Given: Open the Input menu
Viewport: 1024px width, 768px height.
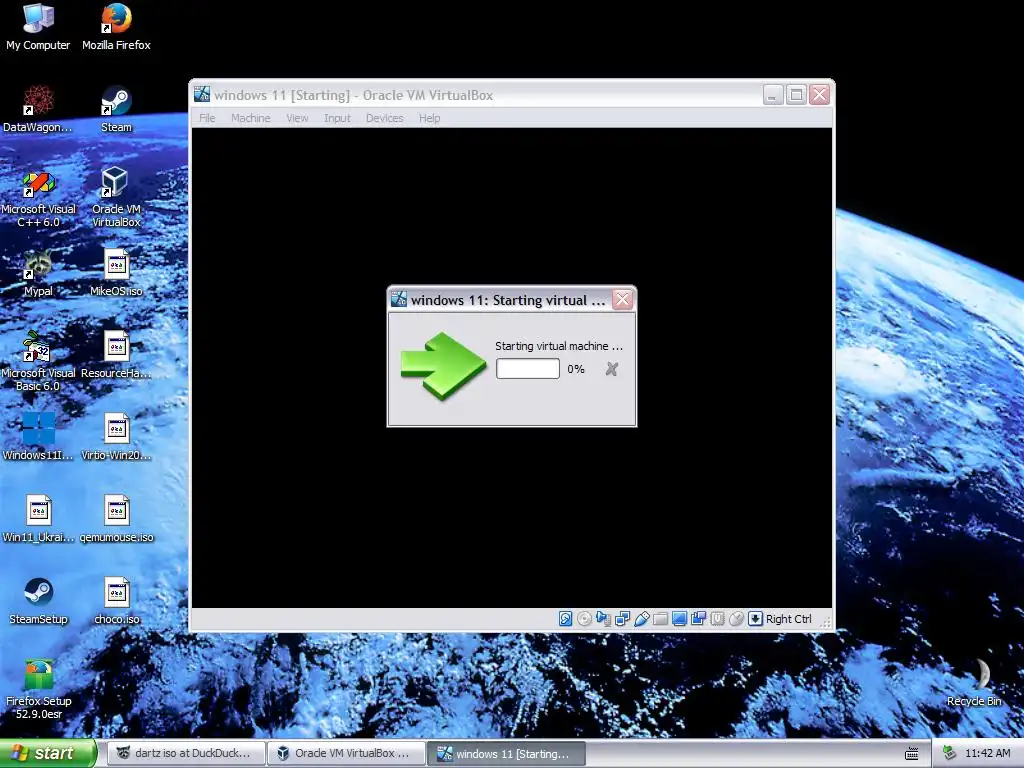Looking at the screenshot, I should click(337, 118).
